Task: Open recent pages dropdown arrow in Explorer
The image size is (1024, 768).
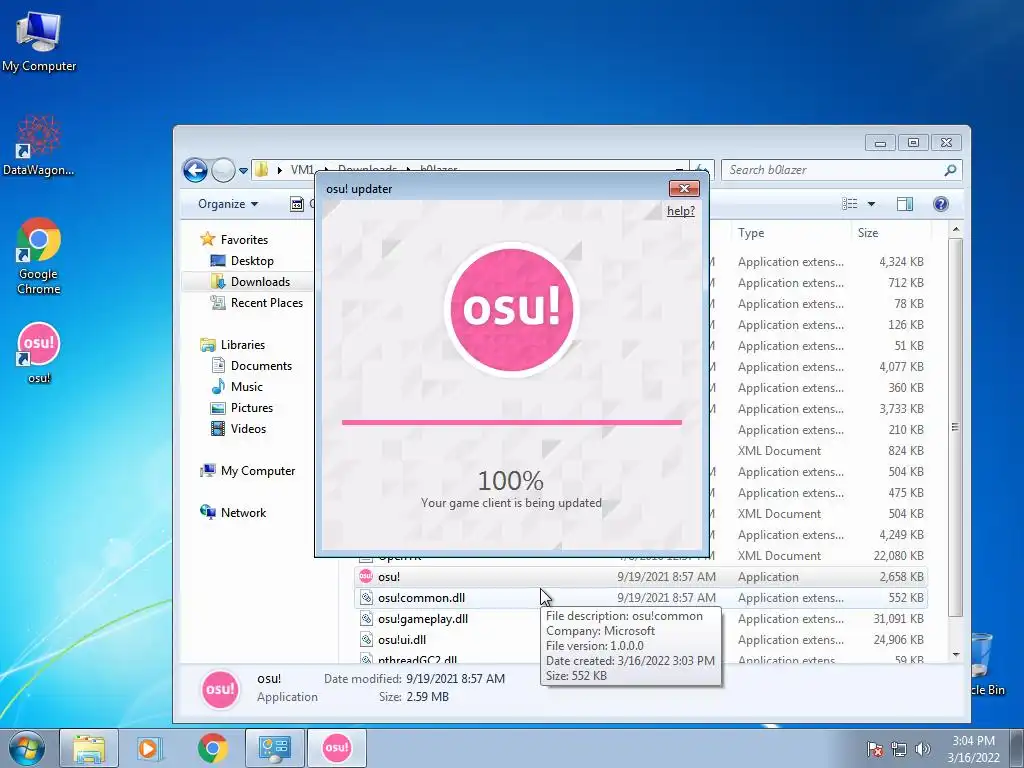Action: click(x=244, y=170)
